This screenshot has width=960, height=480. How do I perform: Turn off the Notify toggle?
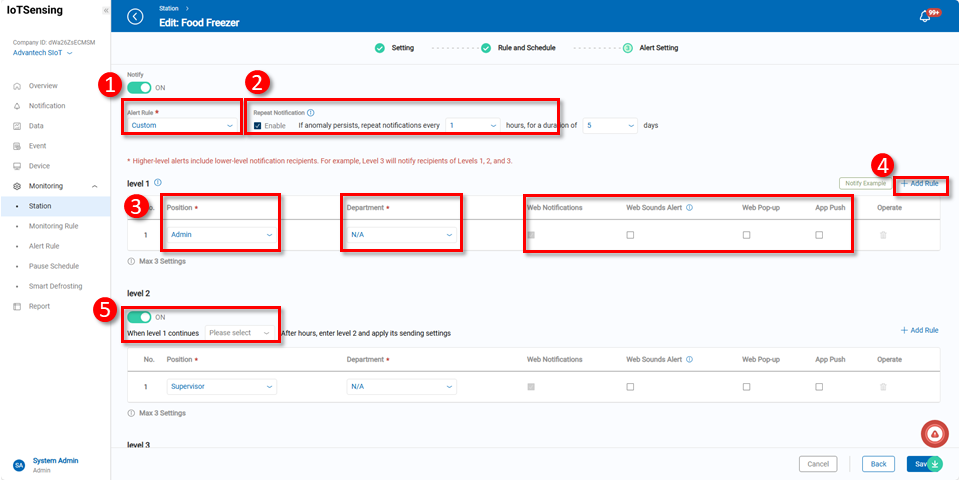click(x=139, y=88)
